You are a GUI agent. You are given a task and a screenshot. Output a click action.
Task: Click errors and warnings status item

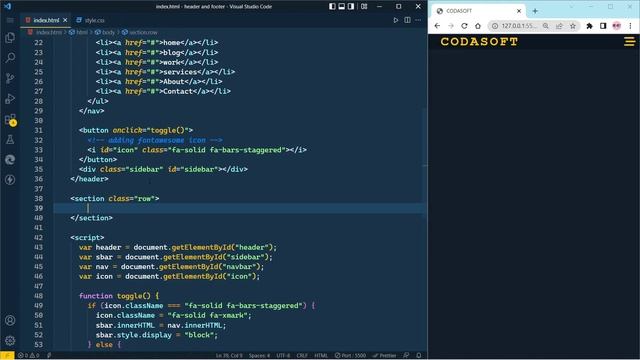tap(29, 356)
